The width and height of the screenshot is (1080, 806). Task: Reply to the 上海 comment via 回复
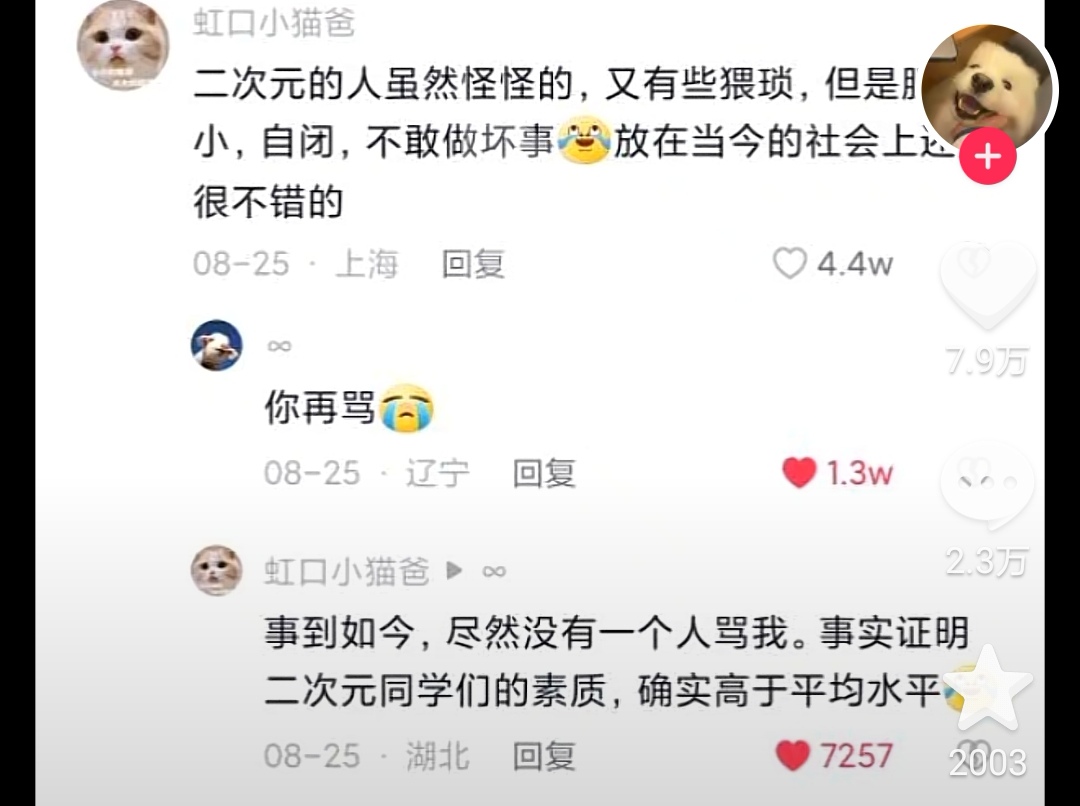(x=473, y=264)
